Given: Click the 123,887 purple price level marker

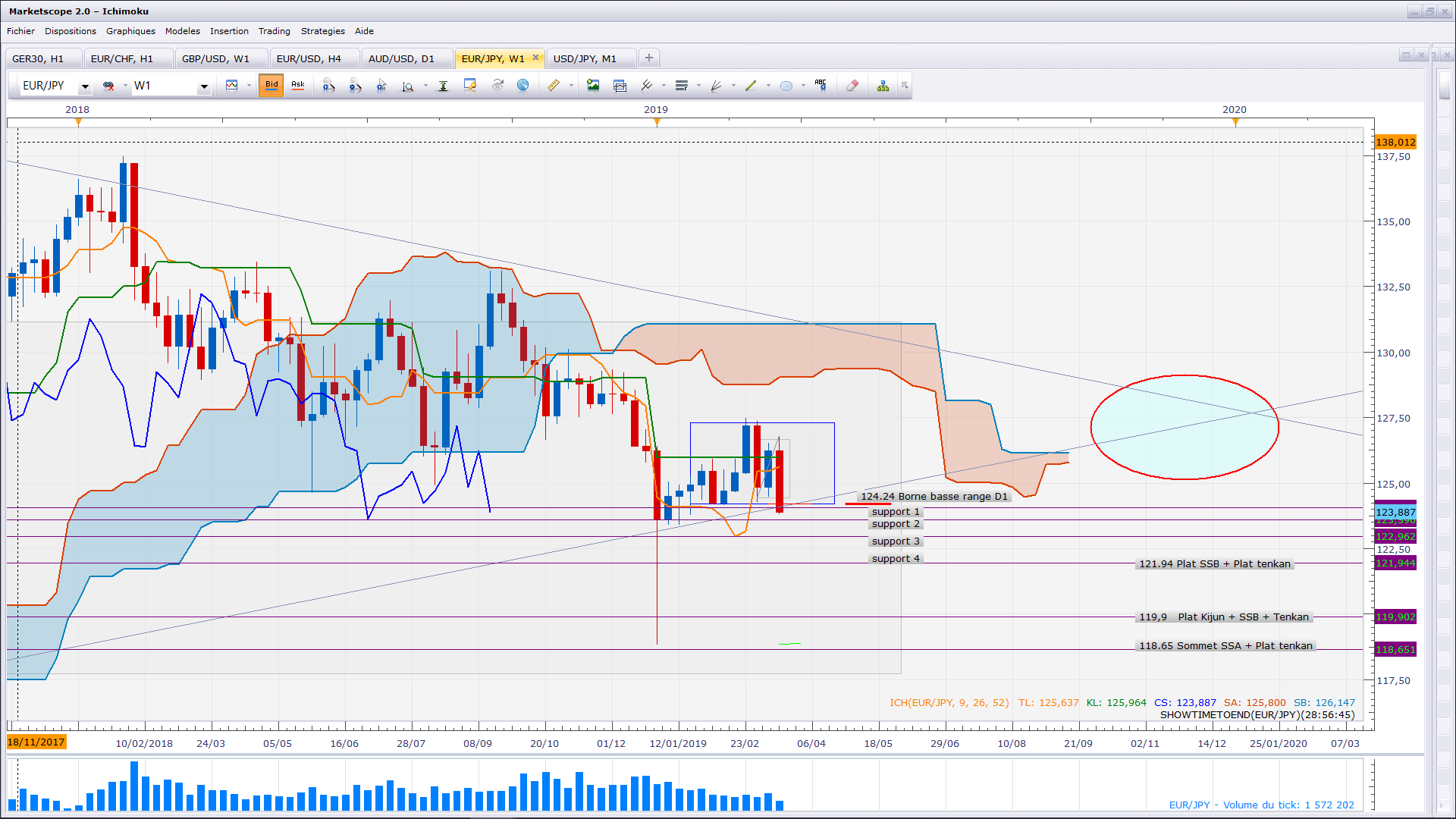Looking at the screenshot, I should point(1395,512).
